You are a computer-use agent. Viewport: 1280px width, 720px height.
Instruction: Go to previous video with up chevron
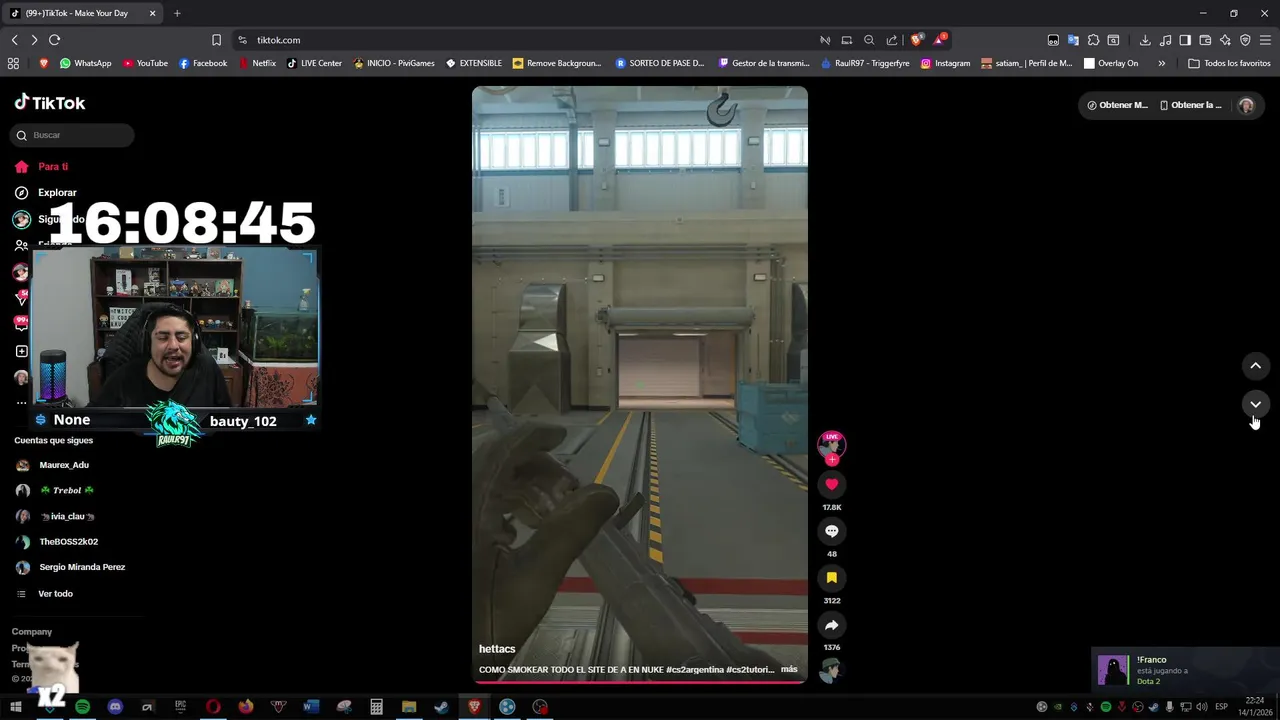[x=1256, y=366]
